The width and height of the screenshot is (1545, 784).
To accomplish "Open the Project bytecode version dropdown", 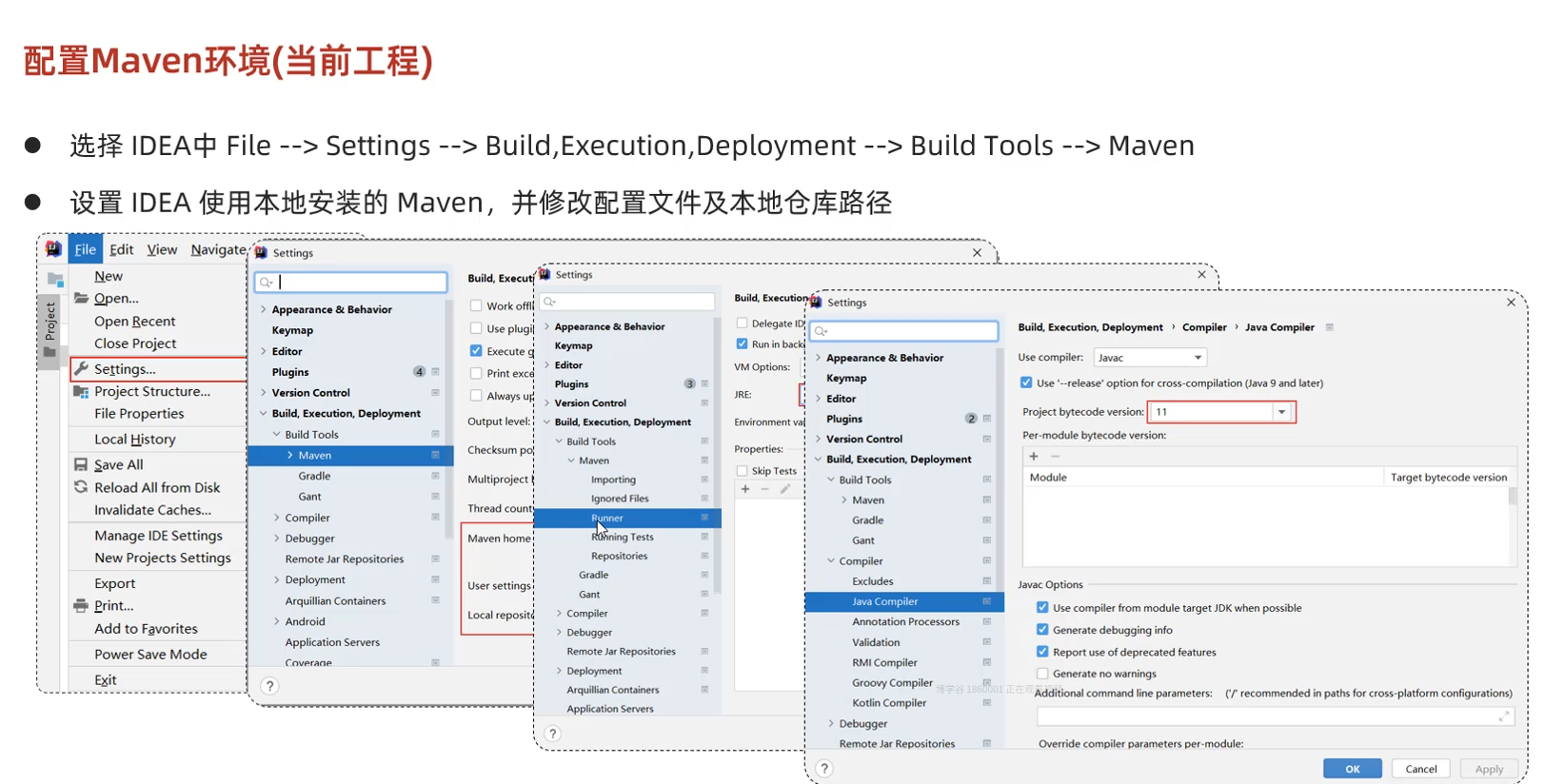I will [x=1281, y=412].
